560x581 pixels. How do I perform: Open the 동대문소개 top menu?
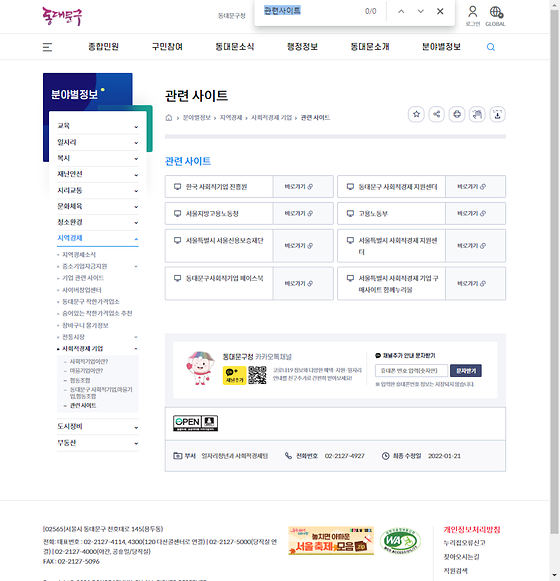click(x=370, y=47)
